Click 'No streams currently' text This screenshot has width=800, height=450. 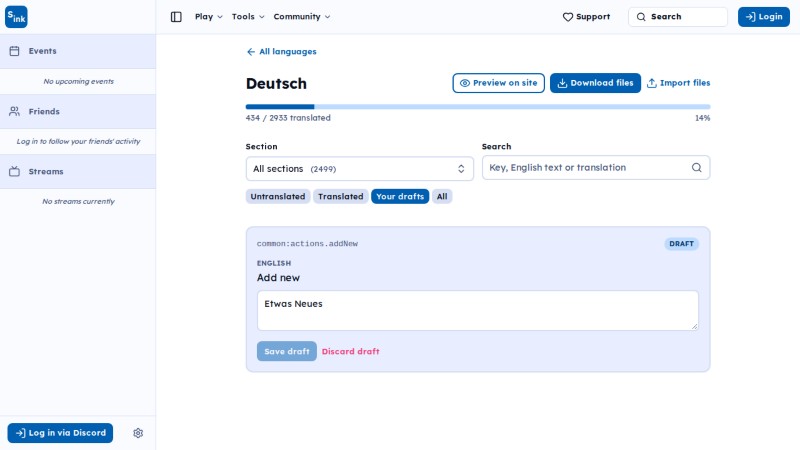pyautogui.click(x=79, y=202)
